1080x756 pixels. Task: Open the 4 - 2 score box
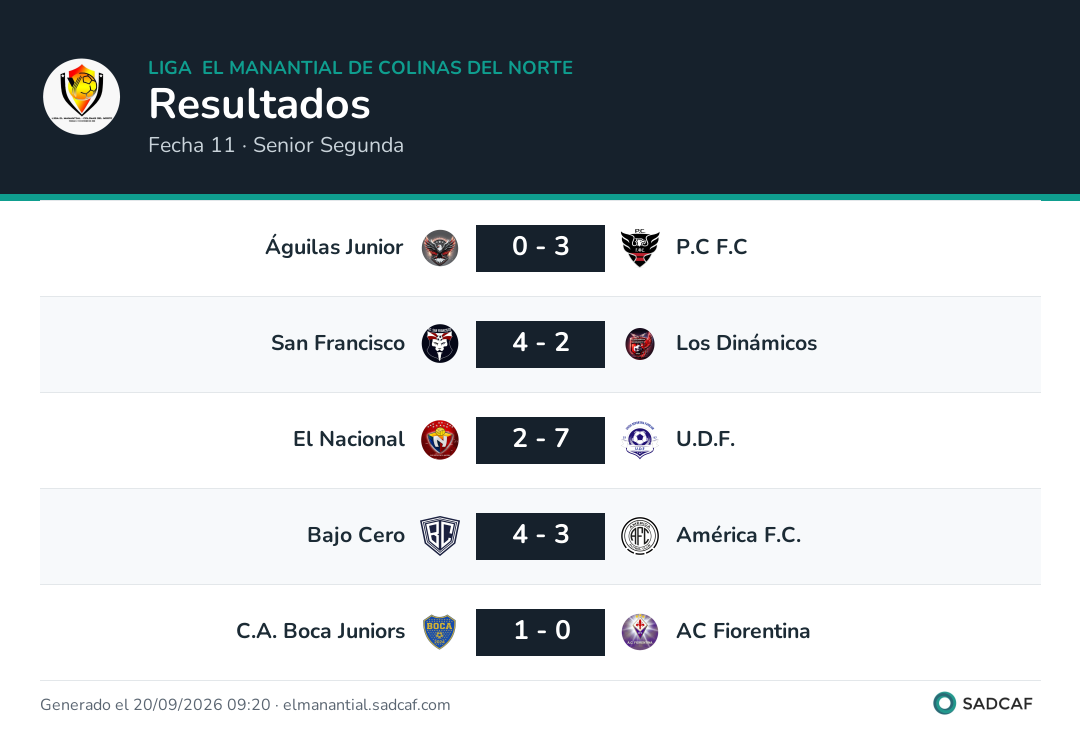pos(541,344)
